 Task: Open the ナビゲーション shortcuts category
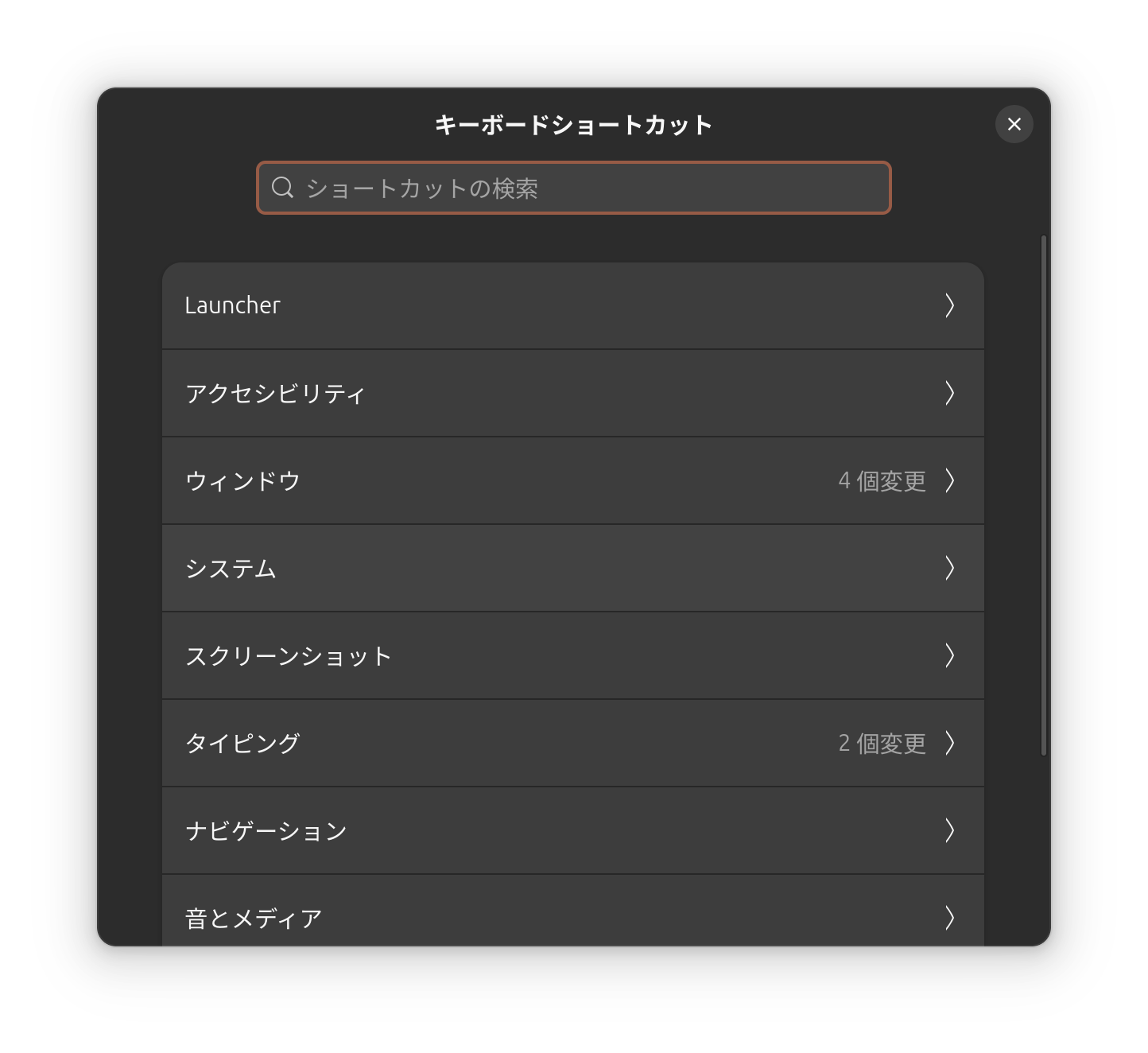[x=573, y=830]
